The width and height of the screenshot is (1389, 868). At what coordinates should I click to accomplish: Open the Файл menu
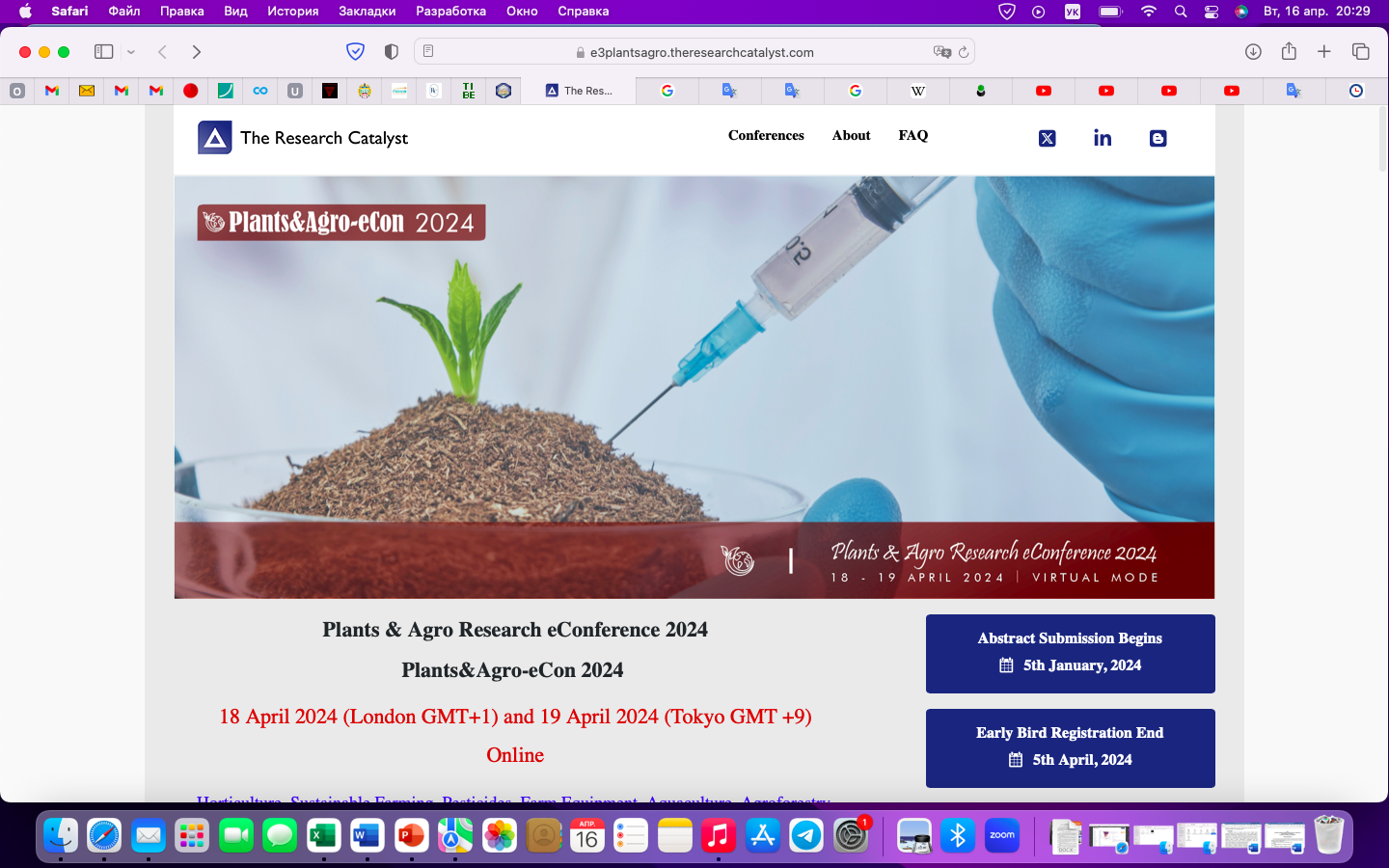coord(124,12)
